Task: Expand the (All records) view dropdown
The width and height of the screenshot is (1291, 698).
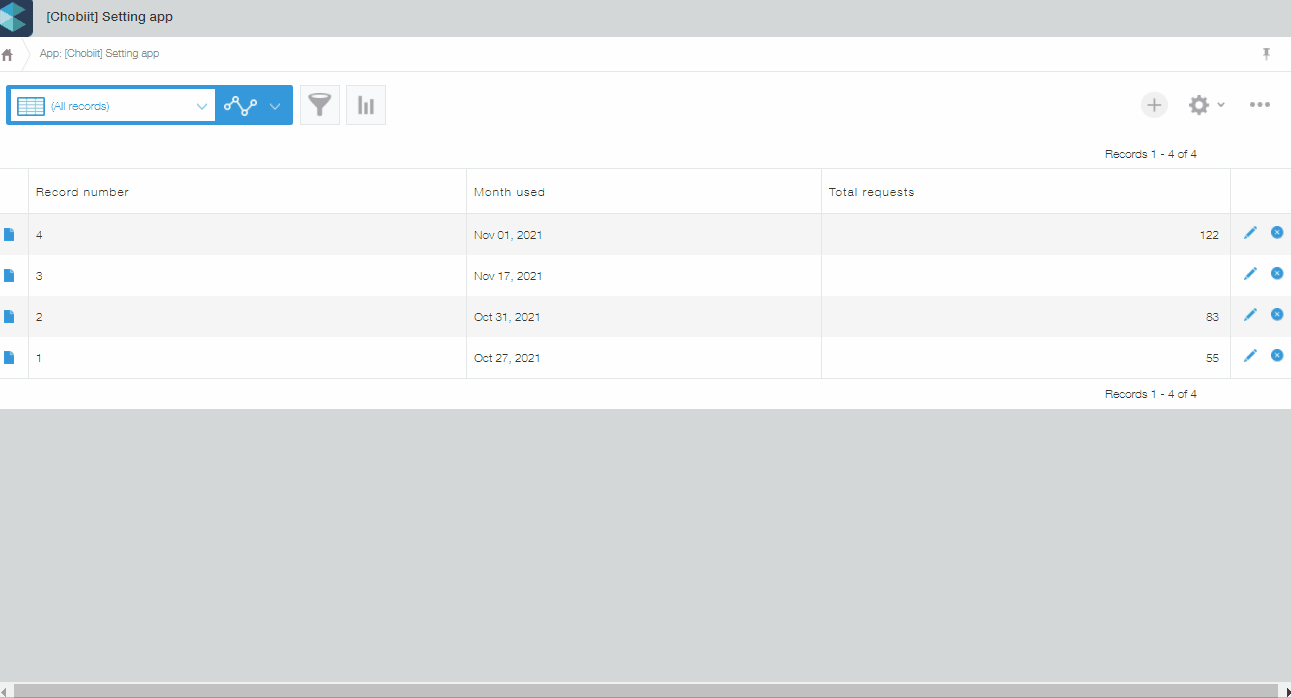Action: (x=201, y=106)
